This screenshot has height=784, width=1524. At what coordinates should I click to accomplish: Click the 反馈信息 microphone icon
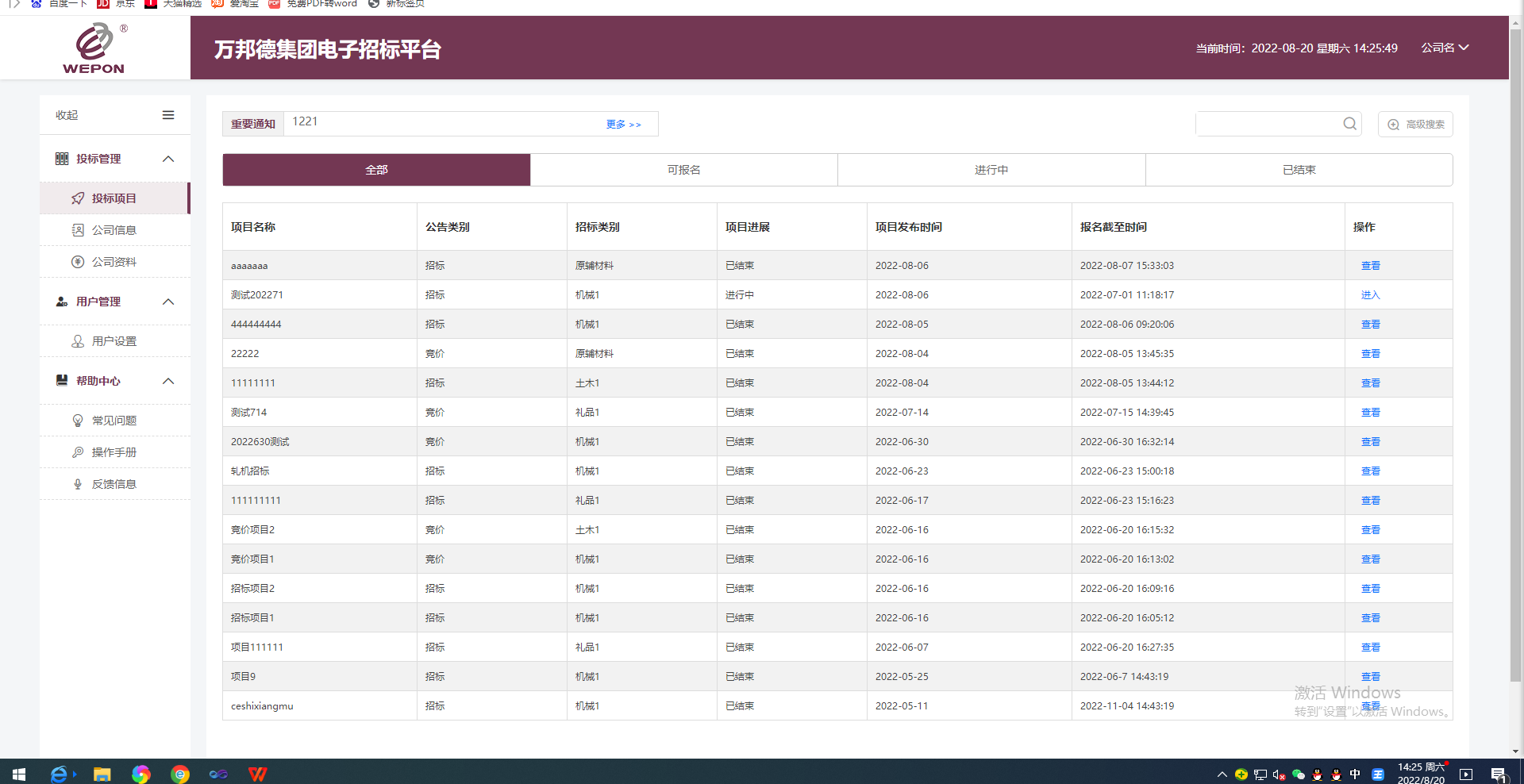pos(78,484)
